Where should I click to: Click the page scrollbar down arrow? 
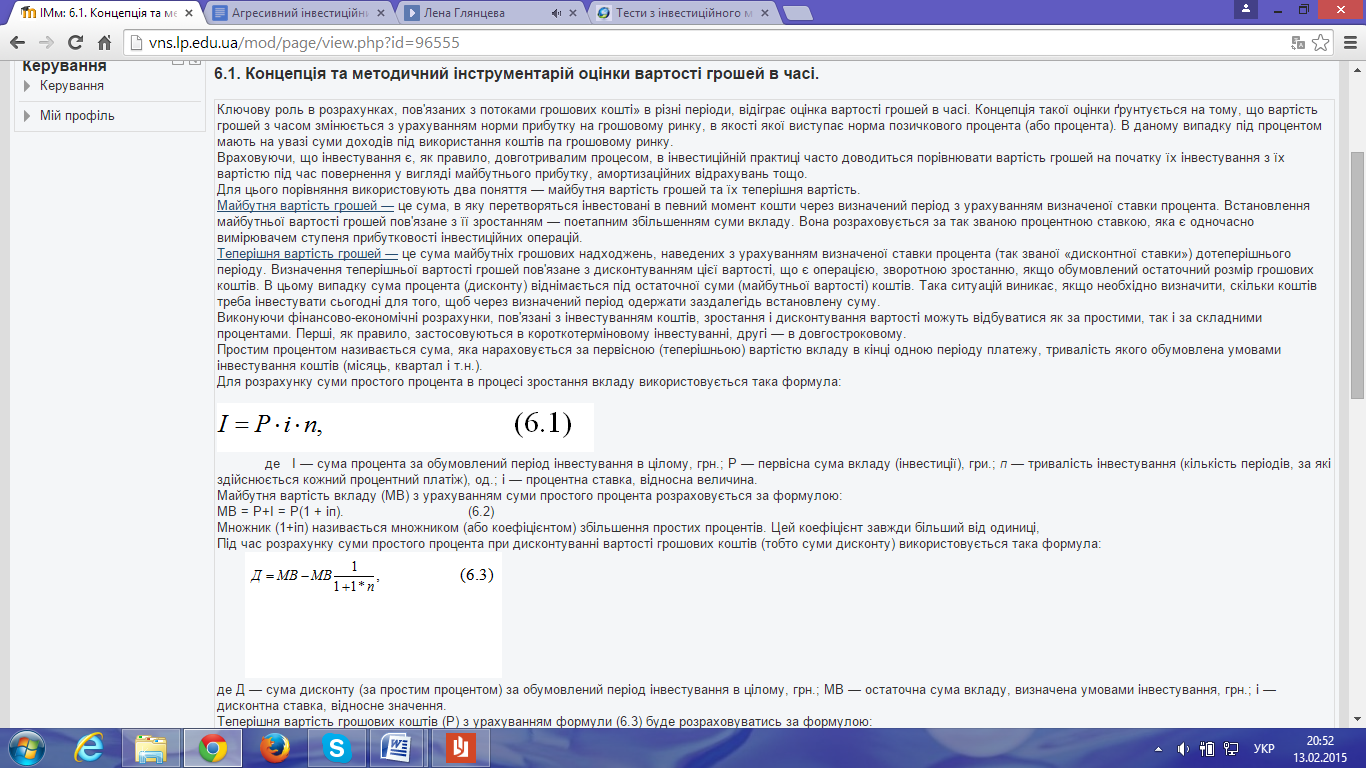pos(1357,719)
